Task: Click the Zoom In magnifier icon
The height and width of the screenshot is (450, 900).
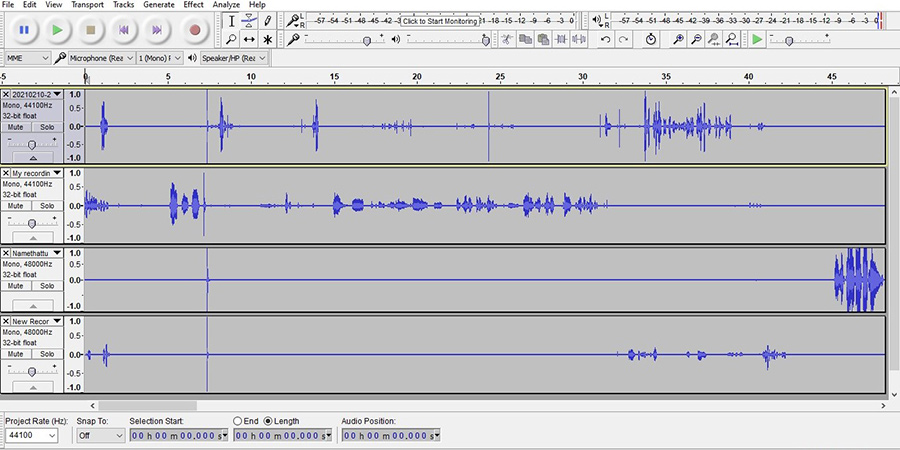Action: 678,40
